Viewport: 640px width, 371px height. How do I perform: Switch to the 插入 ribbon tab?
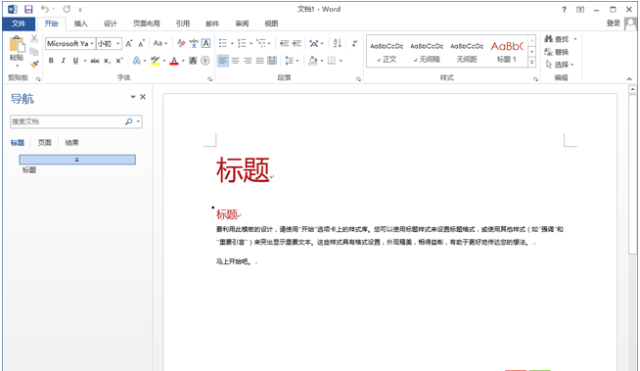[x=80, y=24]
